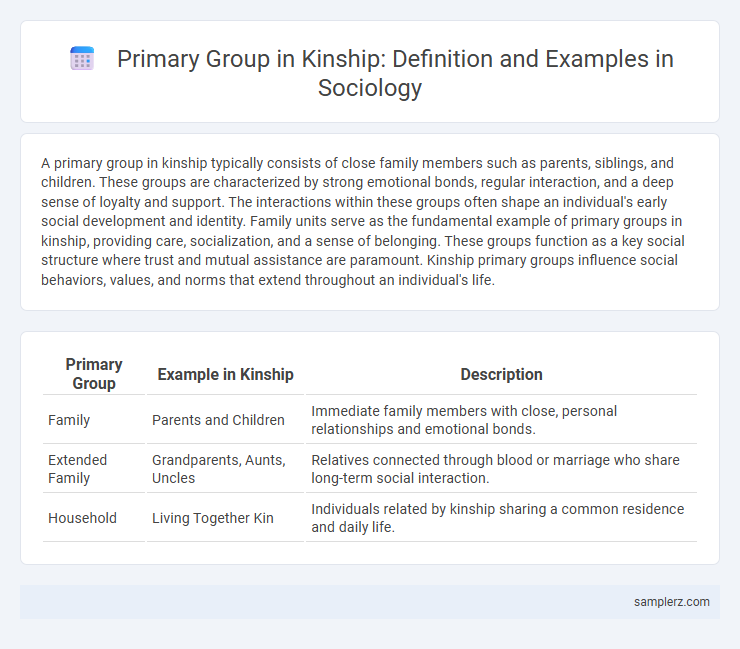Click the 'Extended Family' table cell
Image resolution: width=740 pixels, height=649 pixels.
pyautogui.click(x=94, y=469)
